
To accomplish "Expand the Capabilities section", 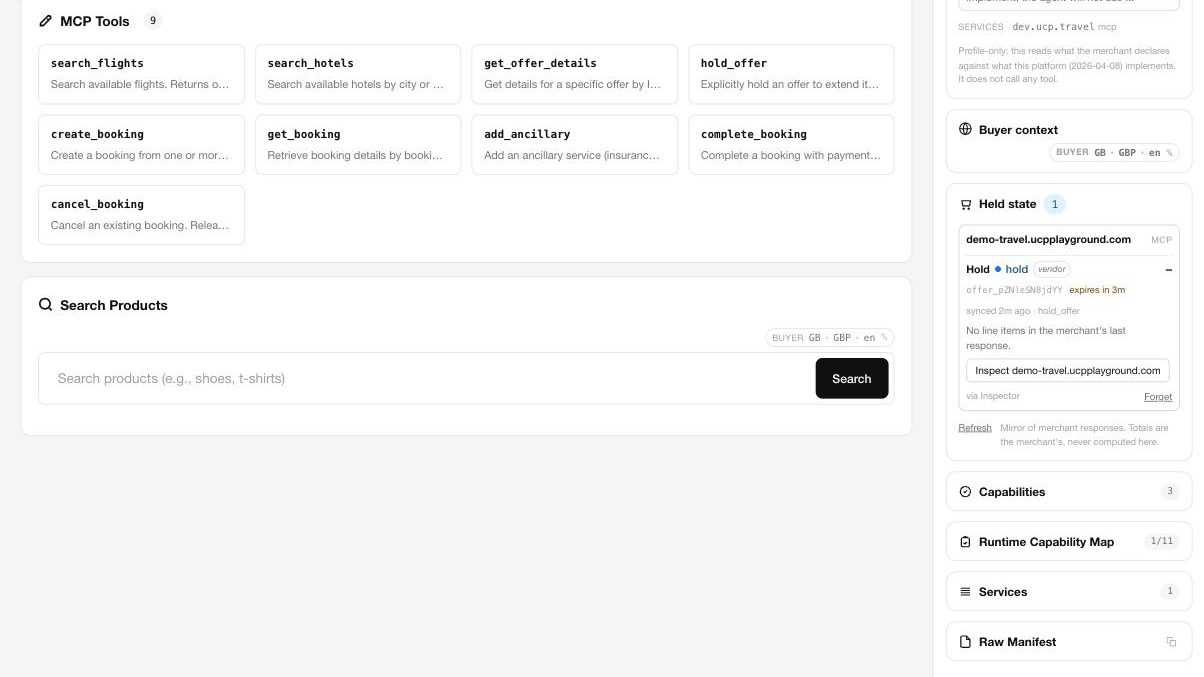I will (1069, 492).
